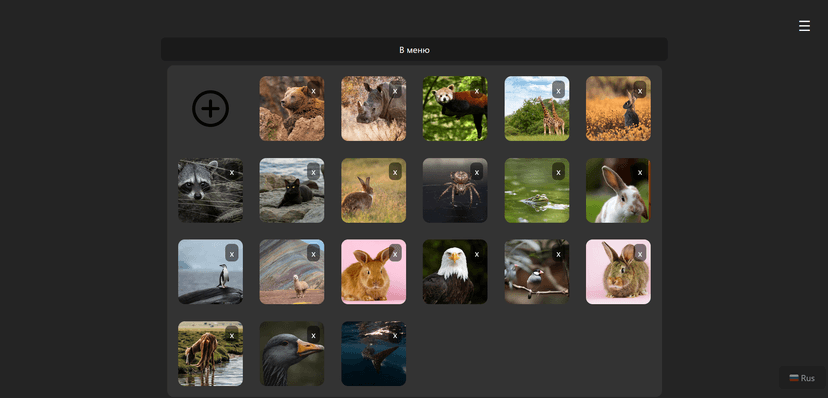Open the rabbit in orange field thumbnail
This screenshot has height=398, width=828.
click(618, 109)
